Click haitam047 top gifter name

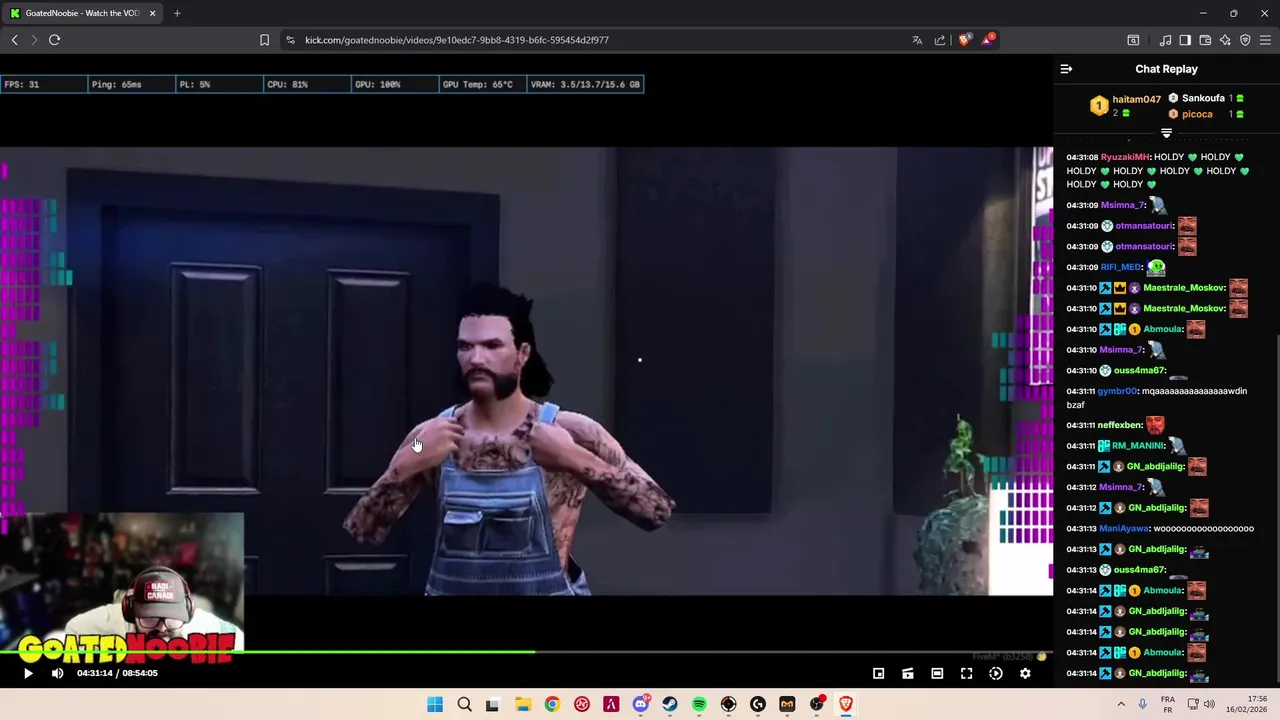[1136, 99]
